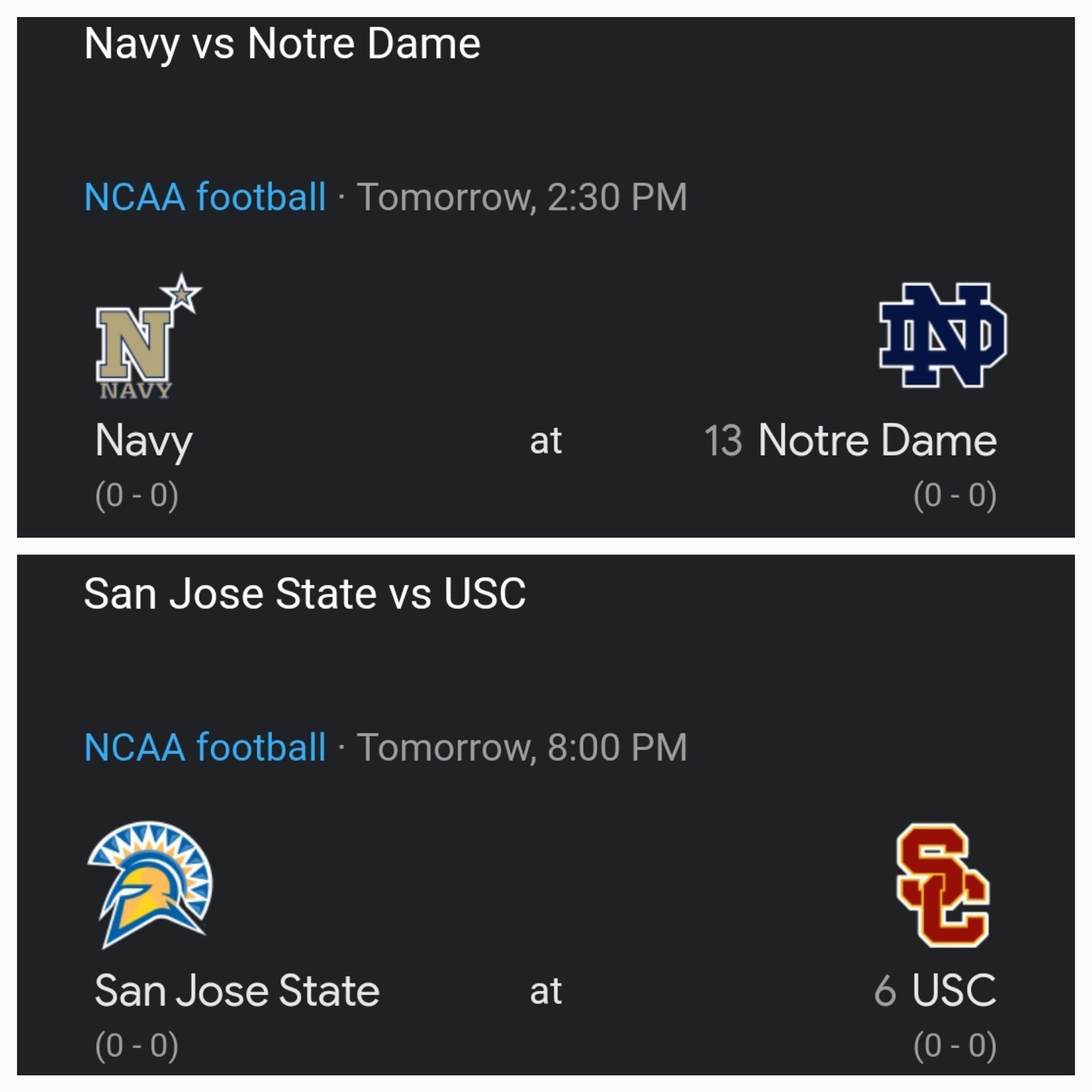Click Notre Dame's number 13 ranking
The image size is (1092, 1092).
click(x=723, y=441)
